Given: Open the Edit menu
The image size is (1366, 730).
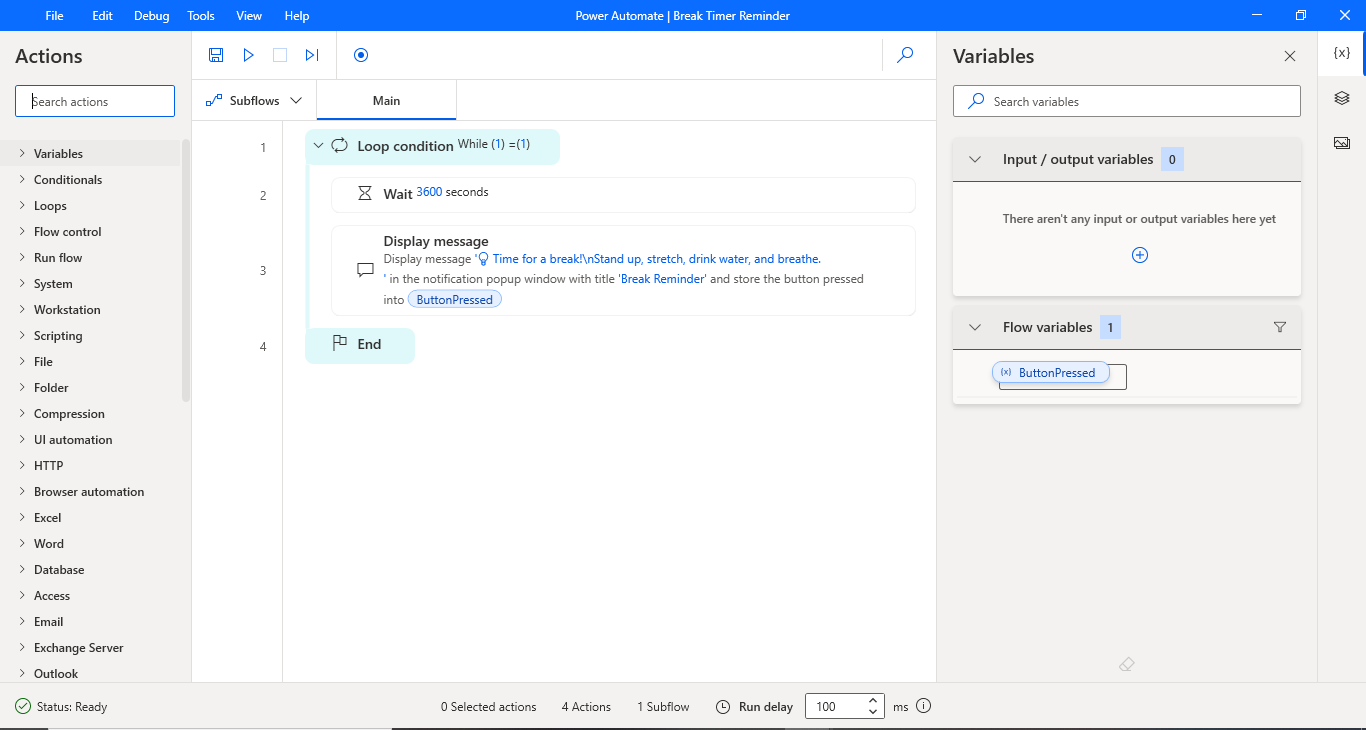Looking at the screenshot, I should click(102, 16).
